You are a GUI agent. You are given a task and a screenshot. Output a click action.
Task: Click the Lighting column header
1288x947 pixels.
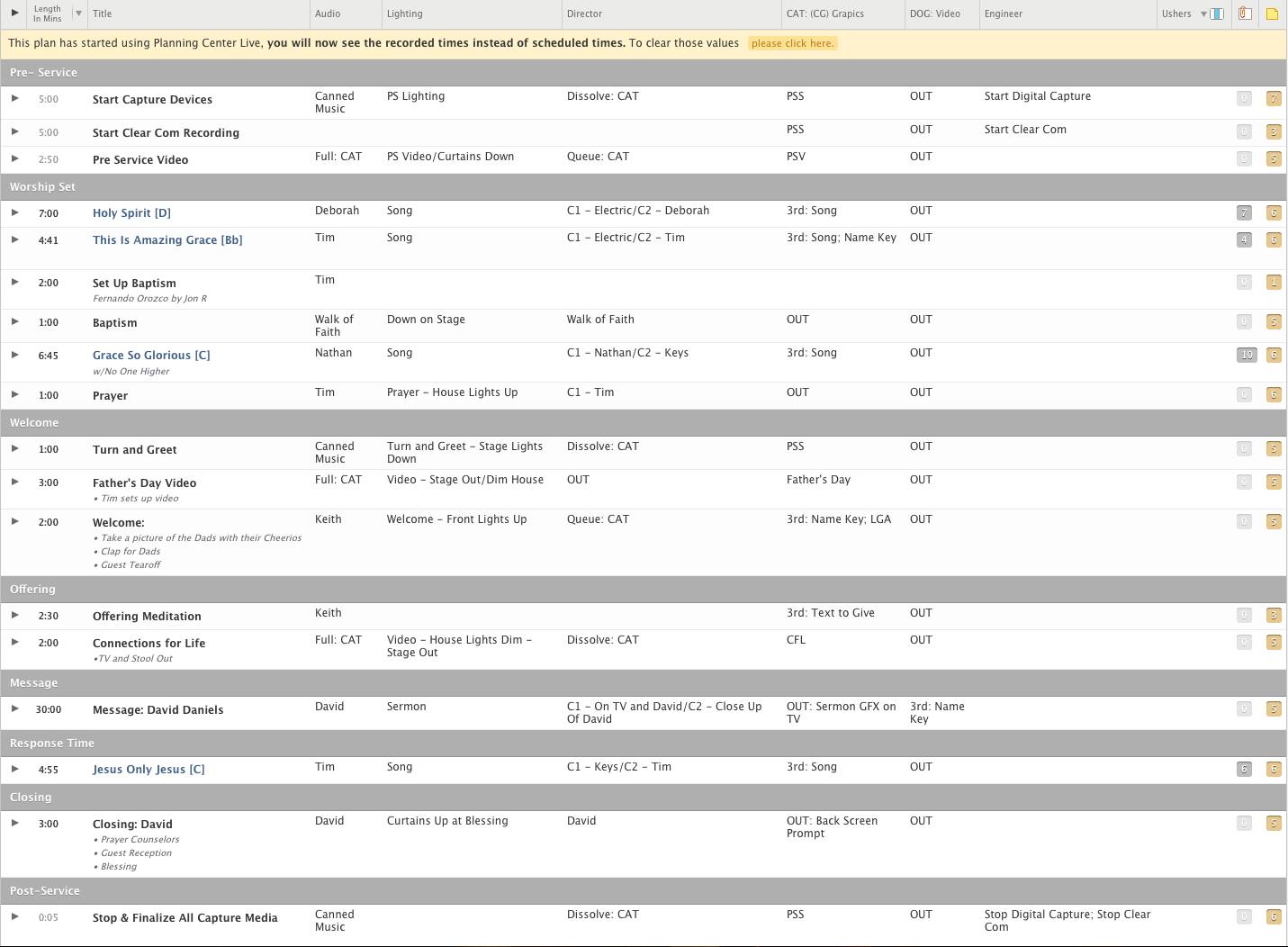point(404,14)
